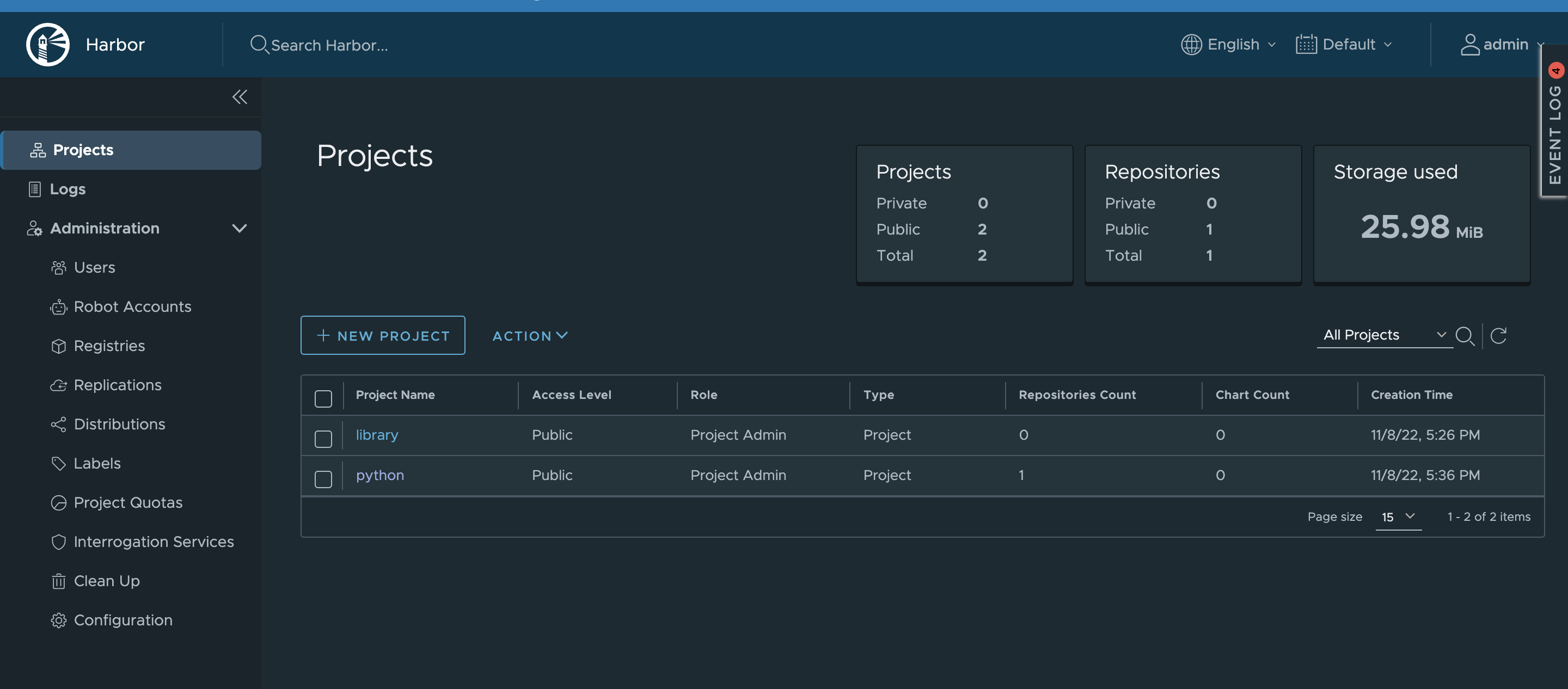
Task: Click the Harbor lighthouse logo
Action: [47, 45]
